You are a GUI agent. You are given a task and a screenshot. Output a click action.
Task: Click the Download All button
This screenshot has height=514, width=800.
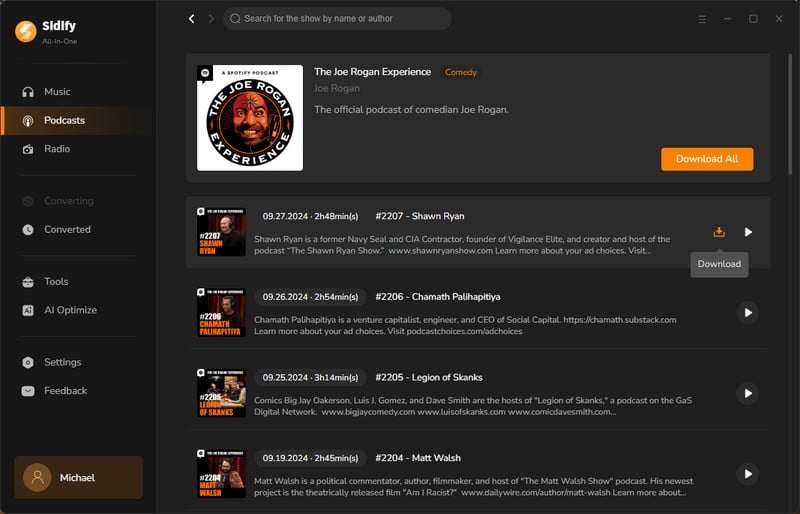tap(707, 159)
